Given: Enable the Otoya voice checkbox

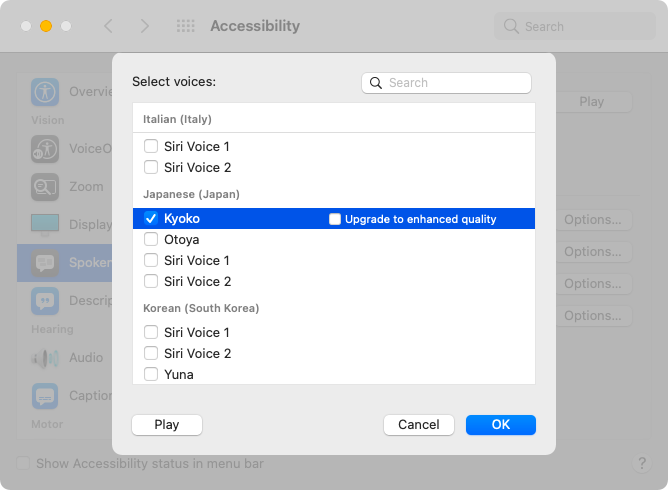Looking at the screenshot, I should click(151, 239).
